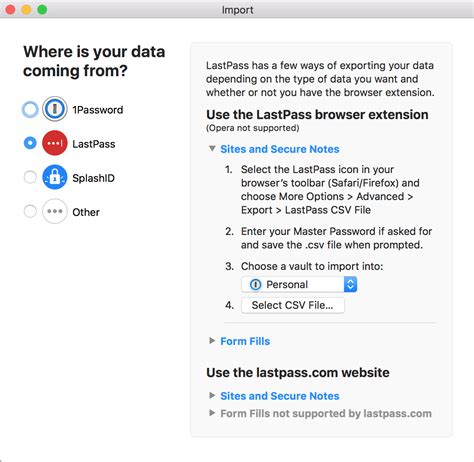Image resolution: width=474 pixels, height=462 pixels.
Task: Click the Where is your data coming from heading
Action: click(x=94, y=61)
